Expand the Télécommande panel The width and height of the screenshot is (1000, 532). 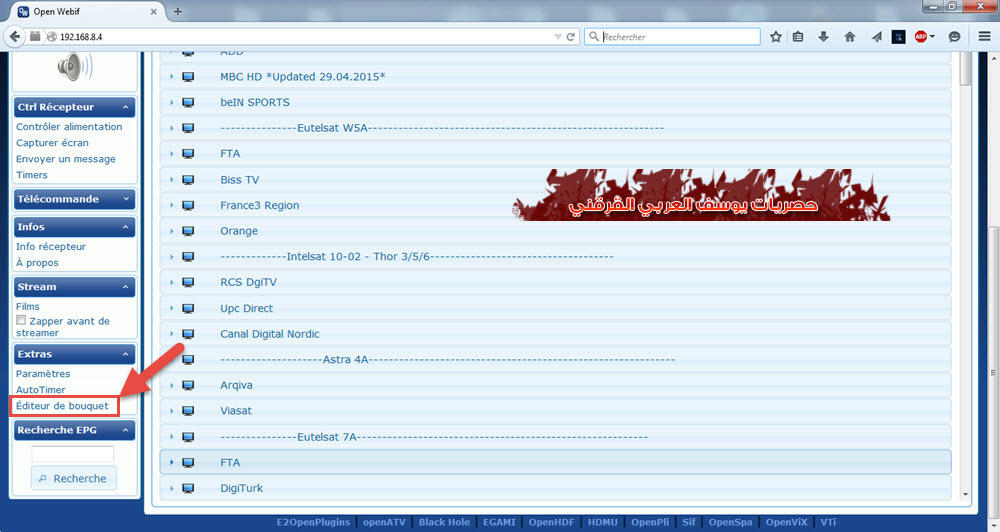(x=126, y=199)
